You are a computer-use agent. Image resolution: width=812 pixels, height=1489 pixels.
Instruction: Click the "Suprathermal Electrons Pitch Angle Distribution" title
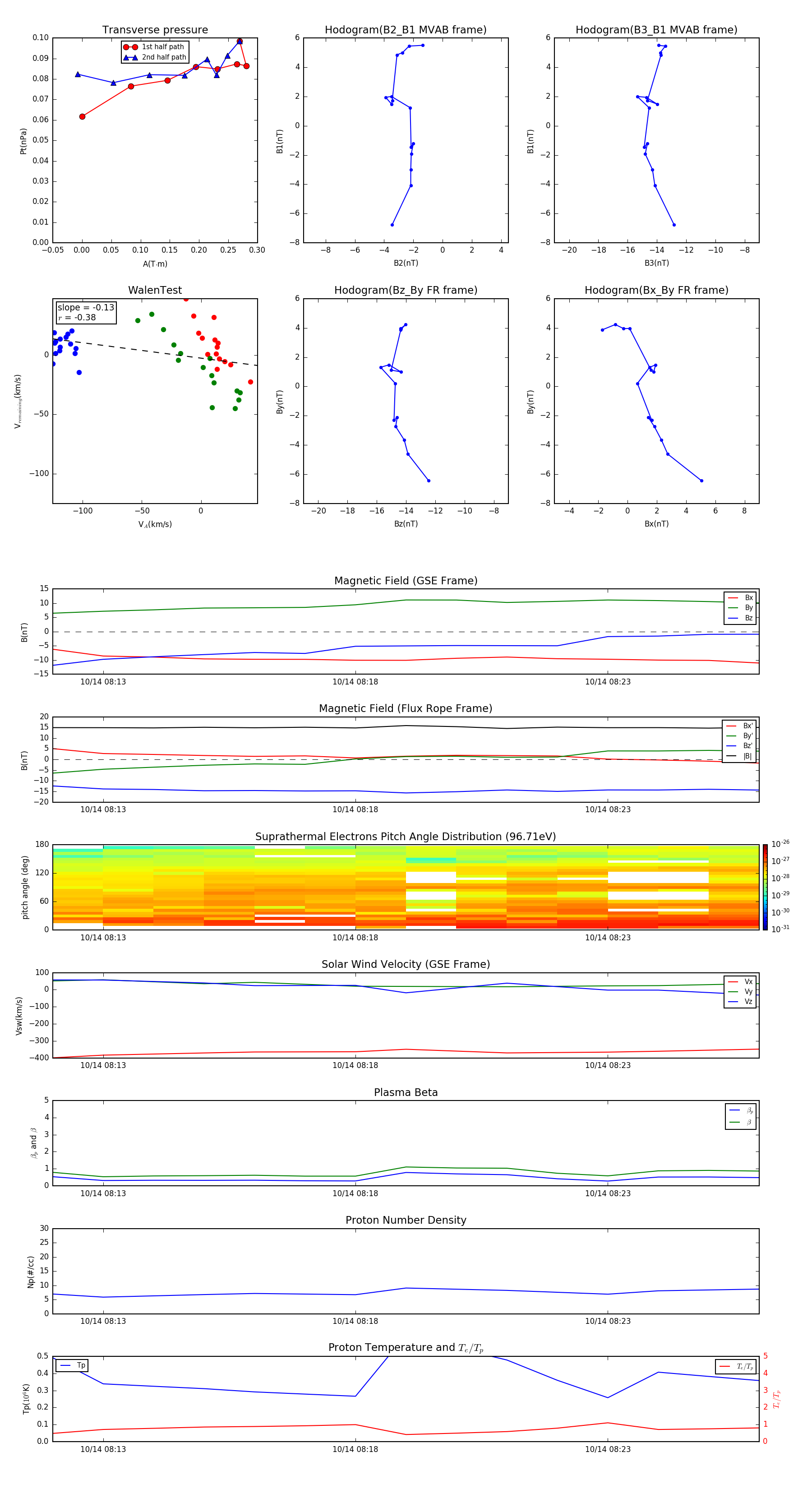tap(406, 837)
